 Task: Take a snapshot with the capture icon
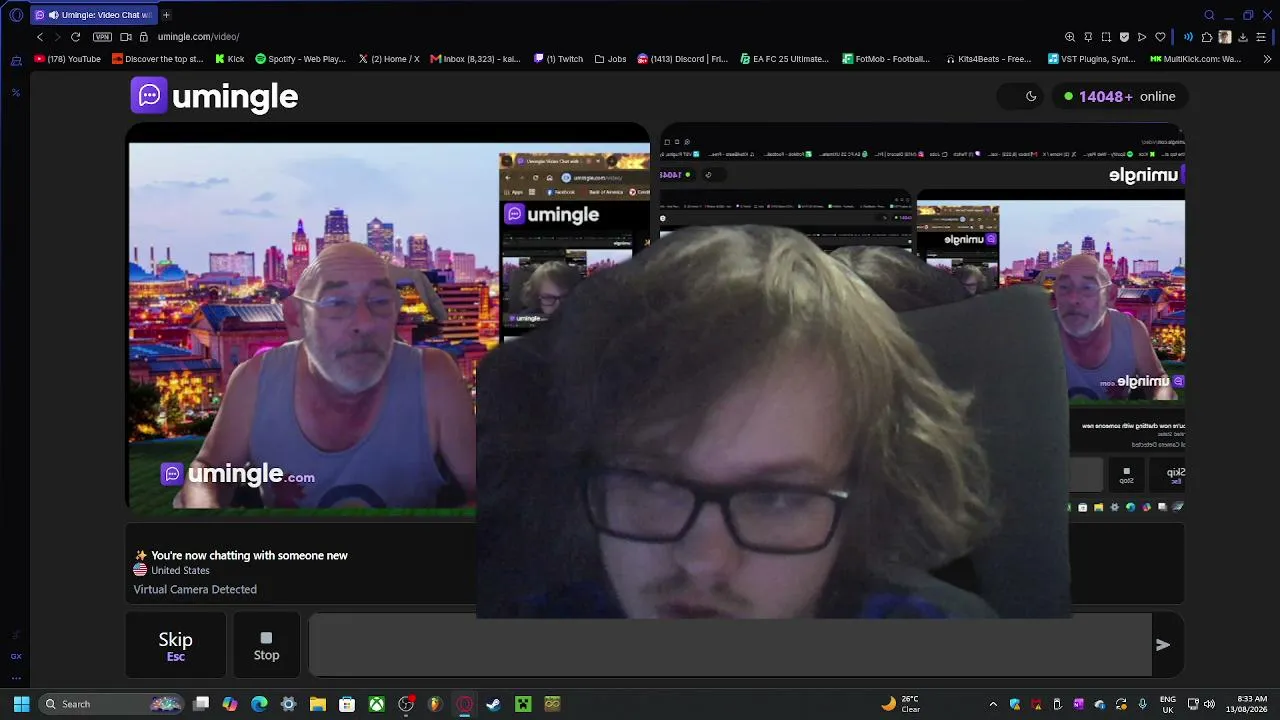tap(1106, 37)
